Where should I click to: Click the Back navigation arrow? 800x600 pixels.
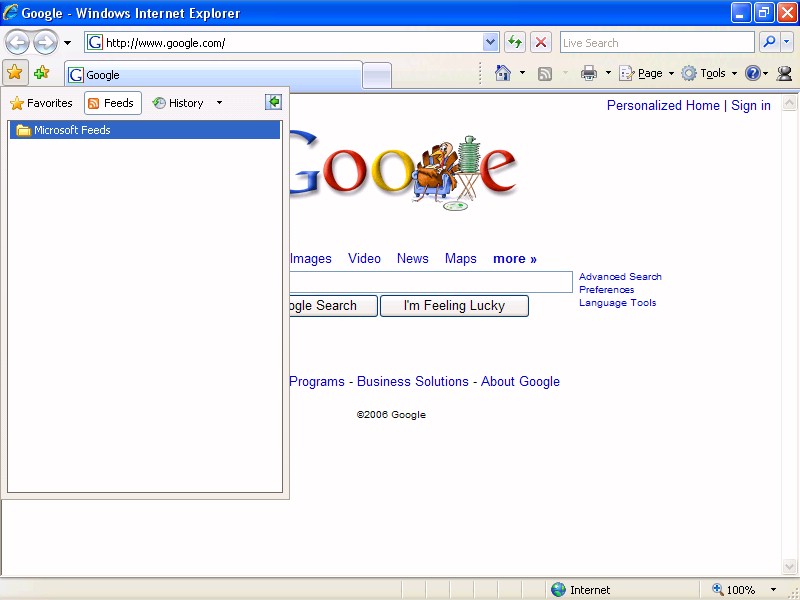click(x=18, y=43)
